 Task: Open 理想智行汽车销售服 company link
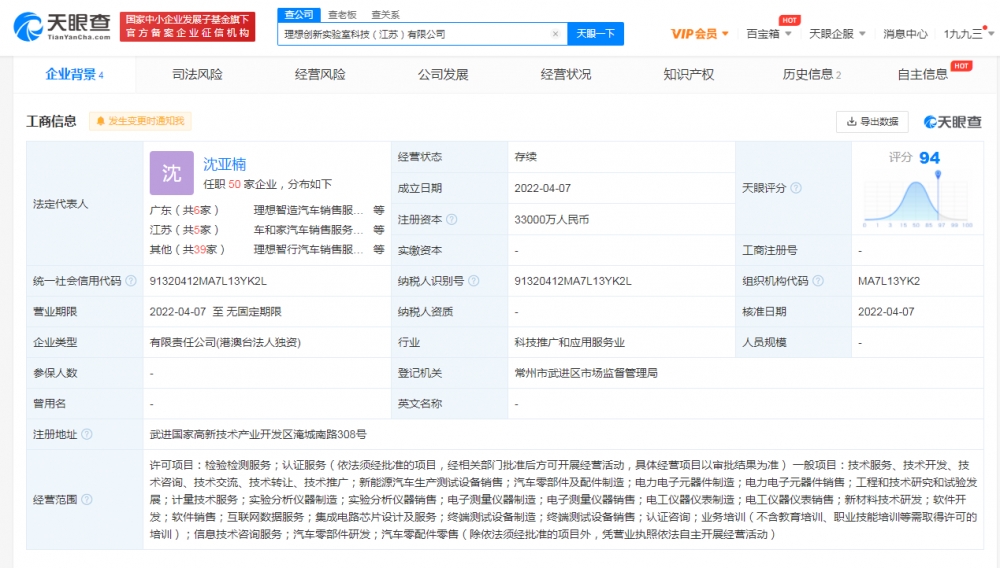pos(308,249)
